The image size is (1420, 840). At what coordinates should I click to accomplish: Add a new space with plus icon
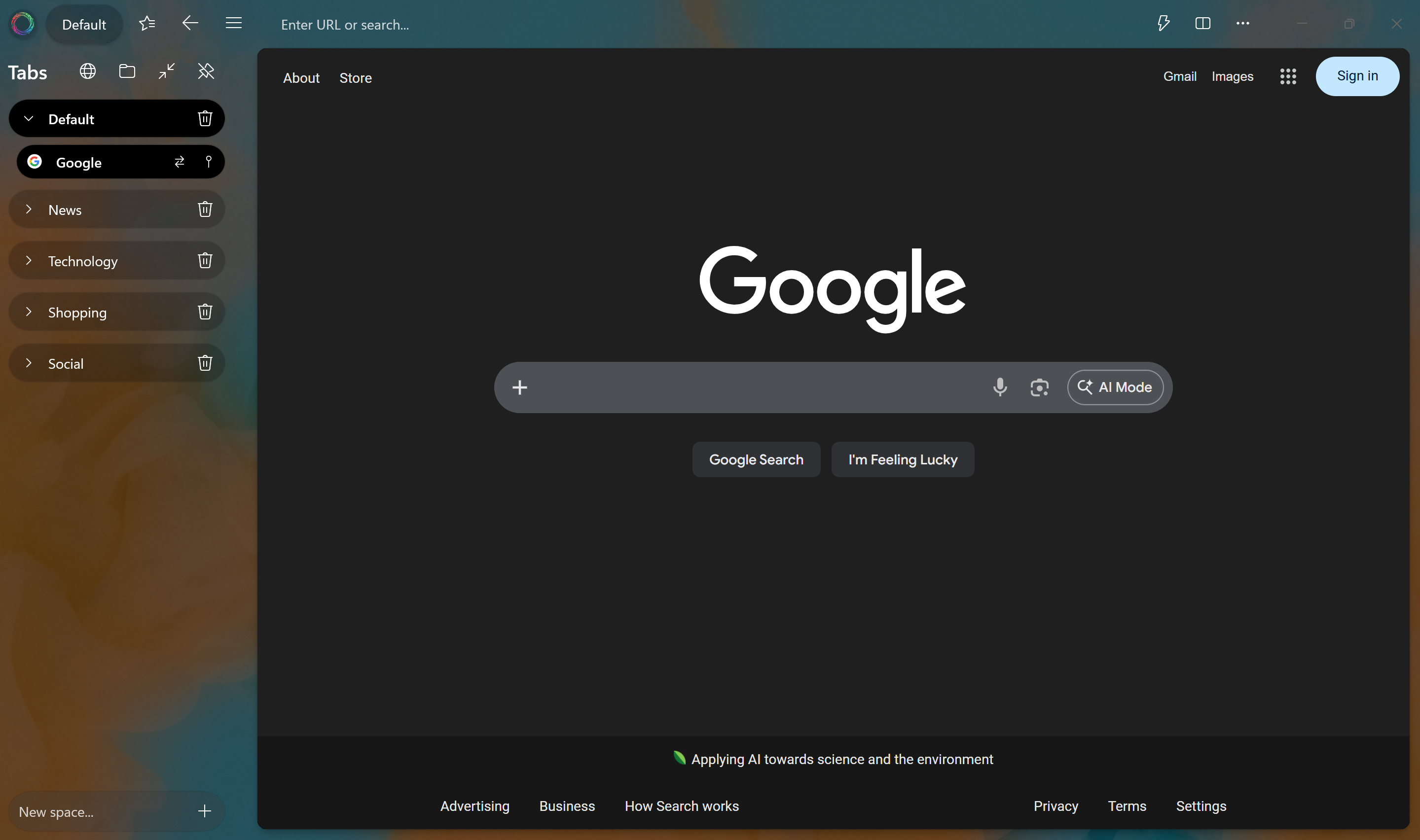pyautogui.click(x=204, y=811)
